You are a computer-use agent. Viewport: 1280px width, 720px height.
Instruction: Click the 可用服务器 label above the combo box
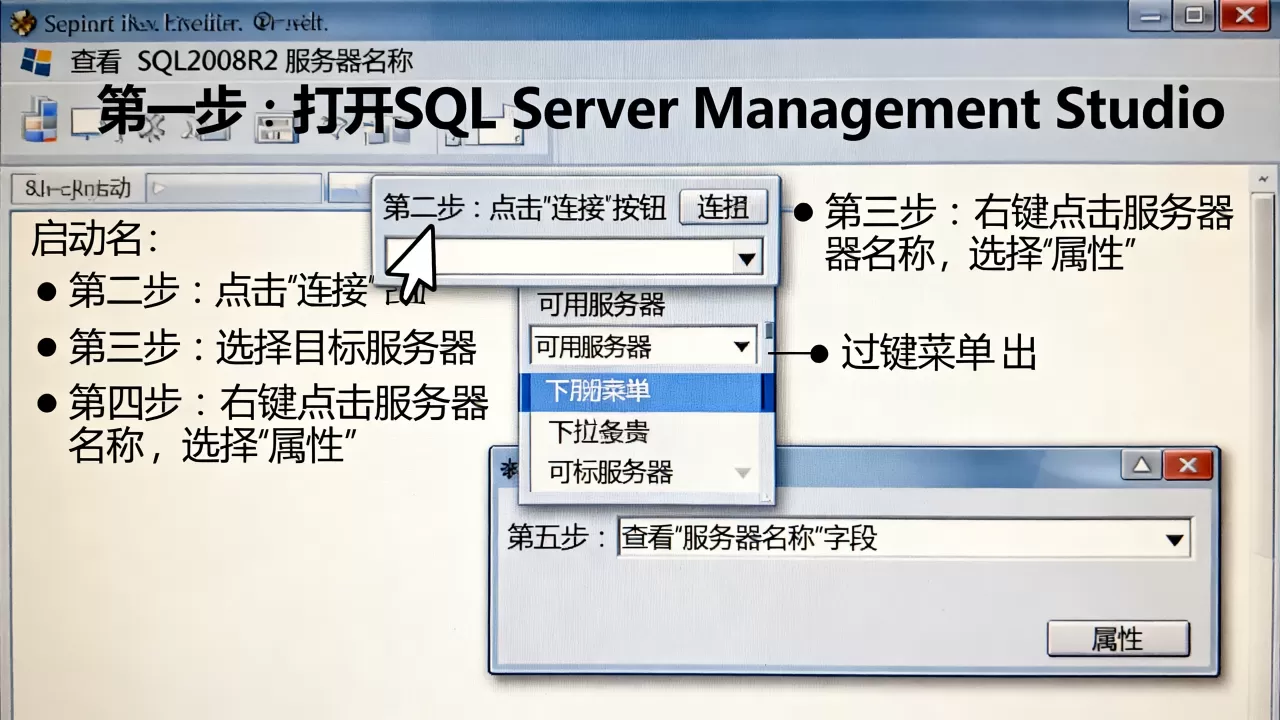pos(601,304)
